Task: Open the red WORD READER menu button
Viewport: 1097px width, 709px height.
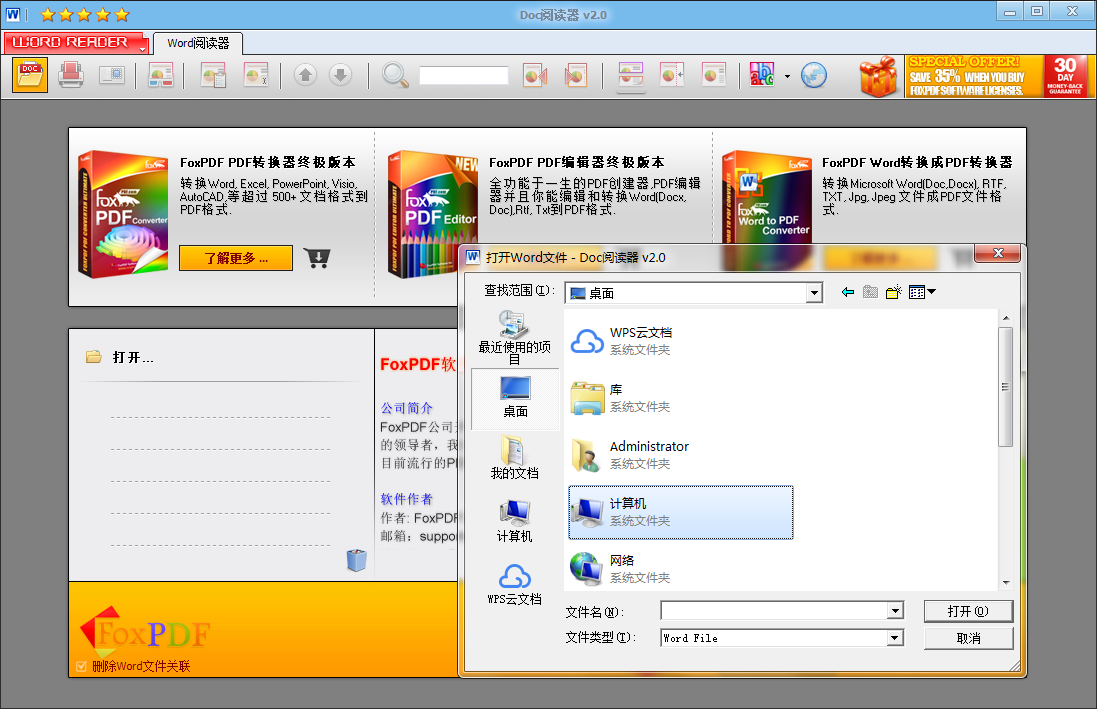Action: click(x=76, y=43)
